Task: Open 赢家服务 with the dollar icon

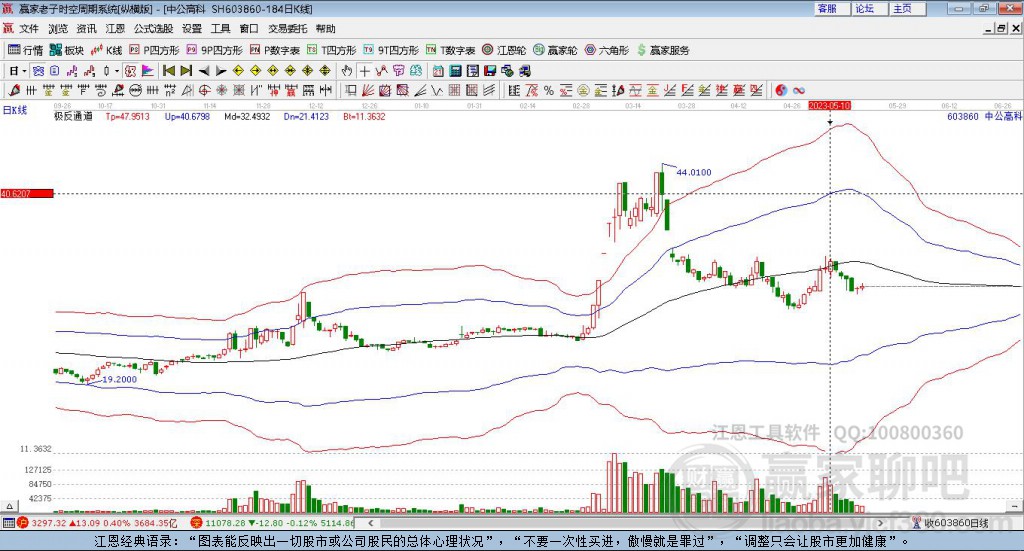Action: (663, 50)
